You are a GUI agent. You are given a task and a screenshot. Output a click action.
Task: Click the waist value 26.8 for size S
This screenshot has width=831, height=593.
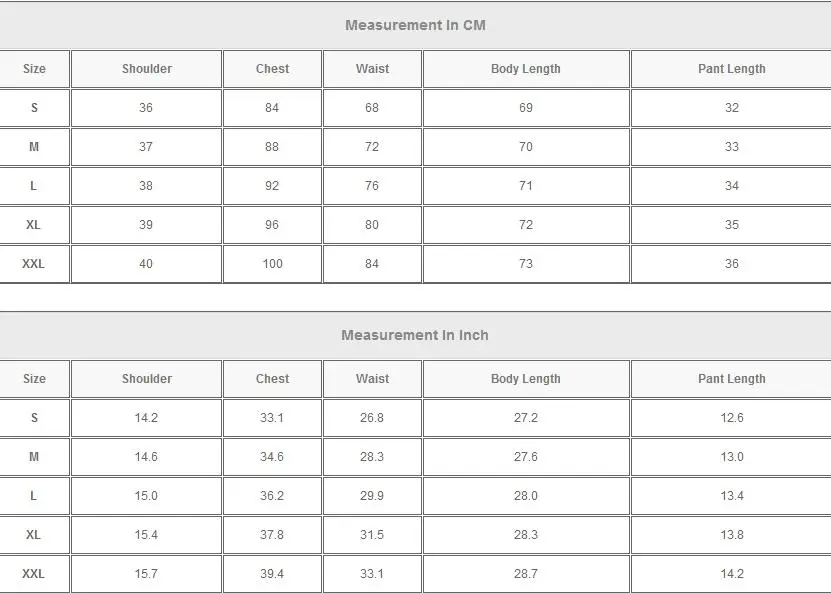[x=372, y=418]
